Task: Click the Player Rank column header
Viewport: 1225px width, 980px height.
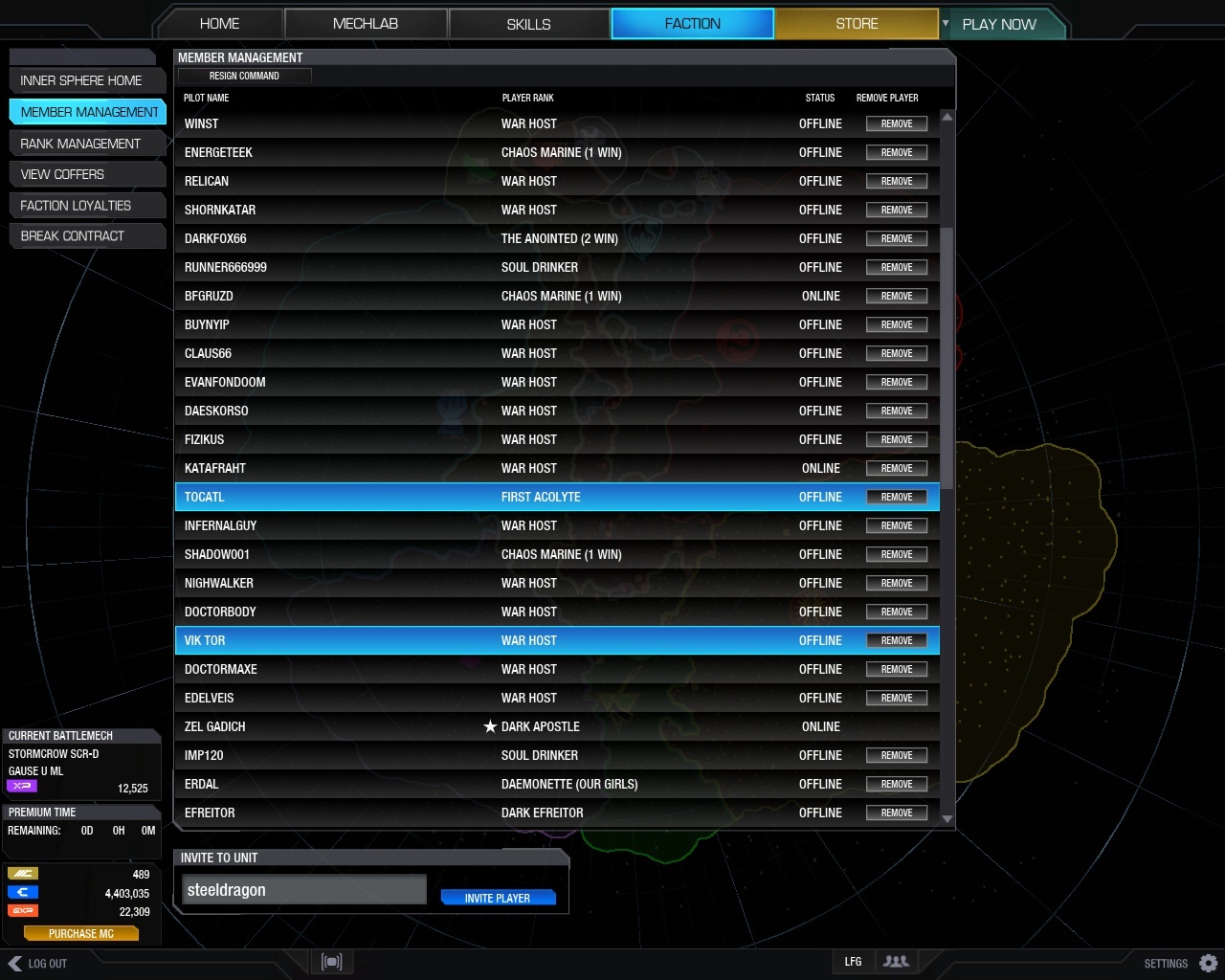Action: [527, 98]
